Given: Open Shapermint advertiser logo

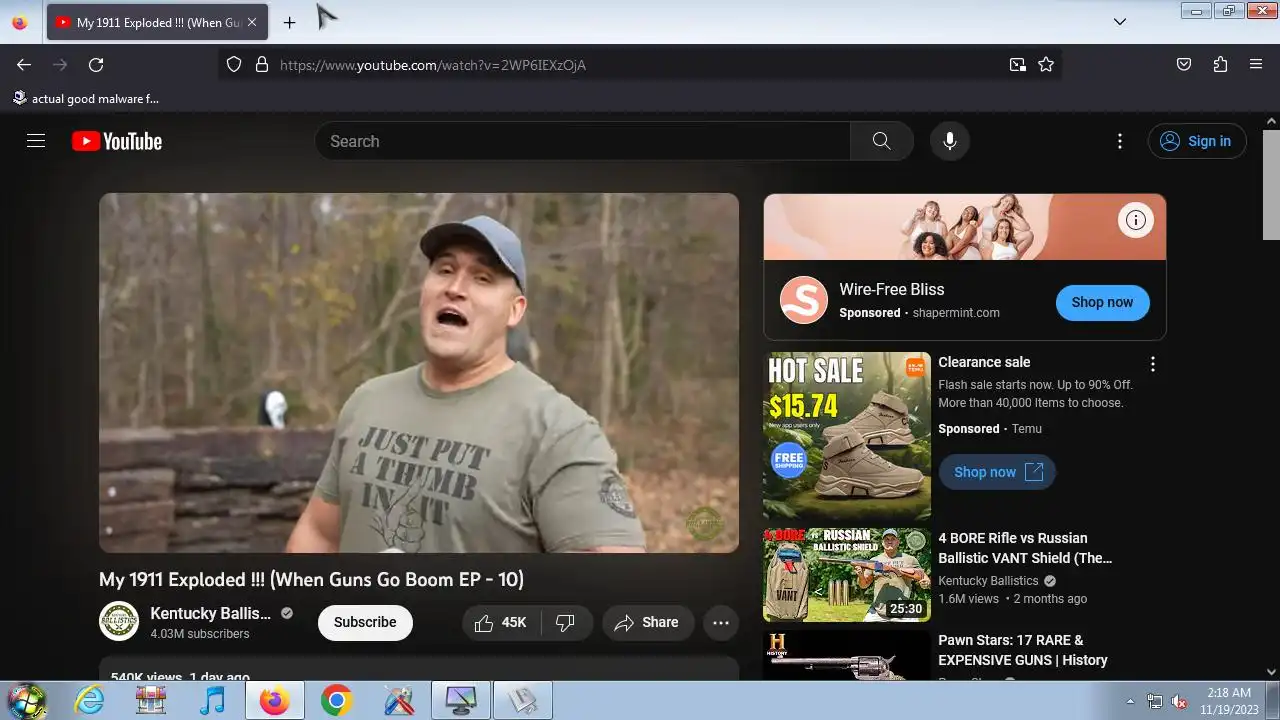Looking at the screenshot, I should 804,300.
